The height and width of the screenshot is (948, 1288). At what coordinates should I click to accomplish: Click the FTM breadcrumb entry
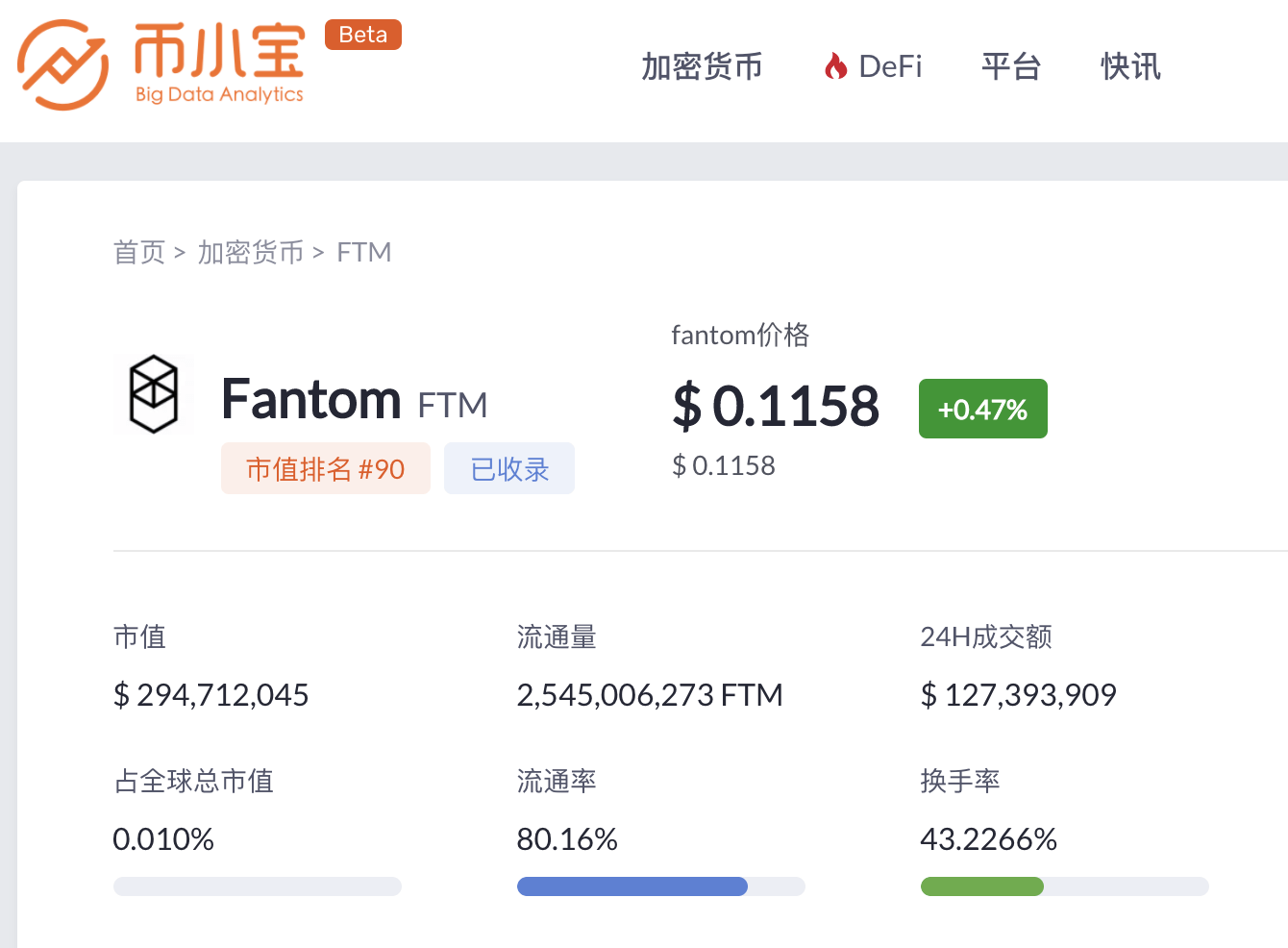pos(363,252)
